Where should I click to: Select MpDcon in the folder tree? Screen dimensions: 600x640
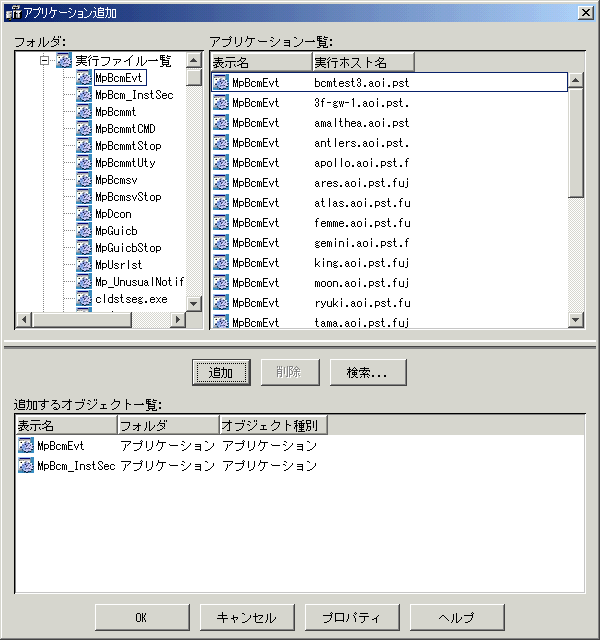[x=113, y=214]
